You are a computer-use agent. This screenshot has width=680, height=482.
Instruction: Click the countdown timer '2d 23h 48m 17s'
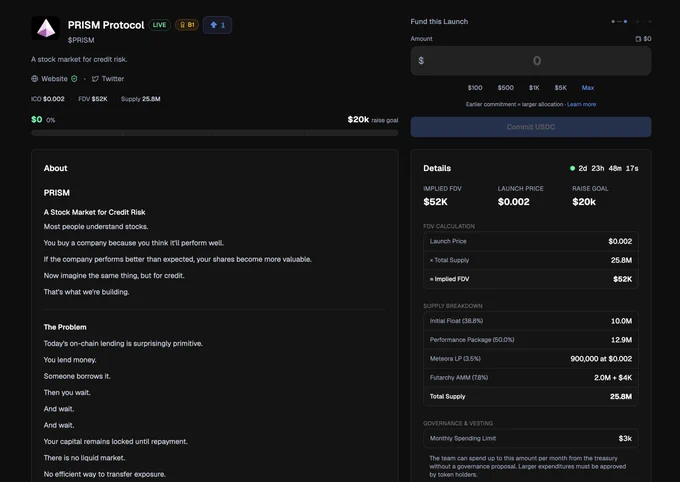point(608,168)
